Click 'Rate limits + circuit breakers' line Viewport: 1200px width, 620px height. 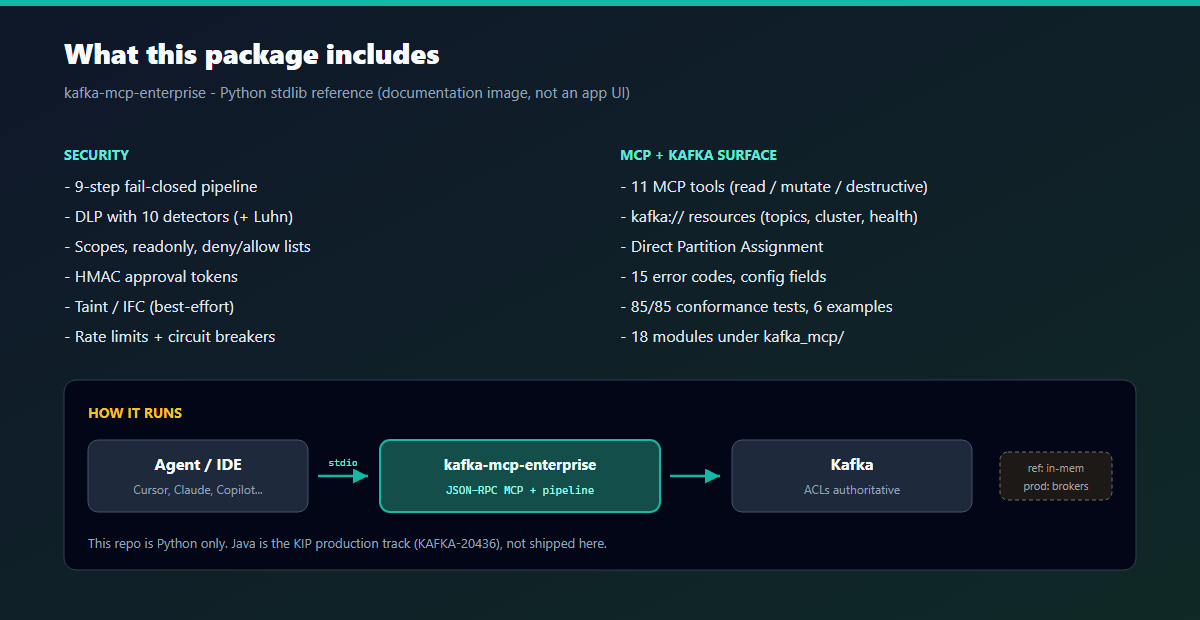pyautogui.click(x=169, y=337)
